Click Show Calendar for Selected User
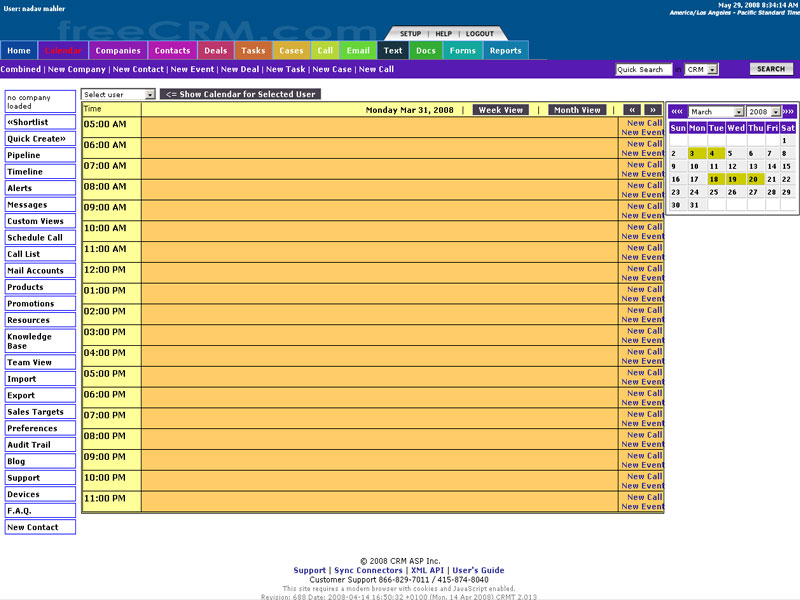This screenshot has height=600, width=800. (240, 94)
